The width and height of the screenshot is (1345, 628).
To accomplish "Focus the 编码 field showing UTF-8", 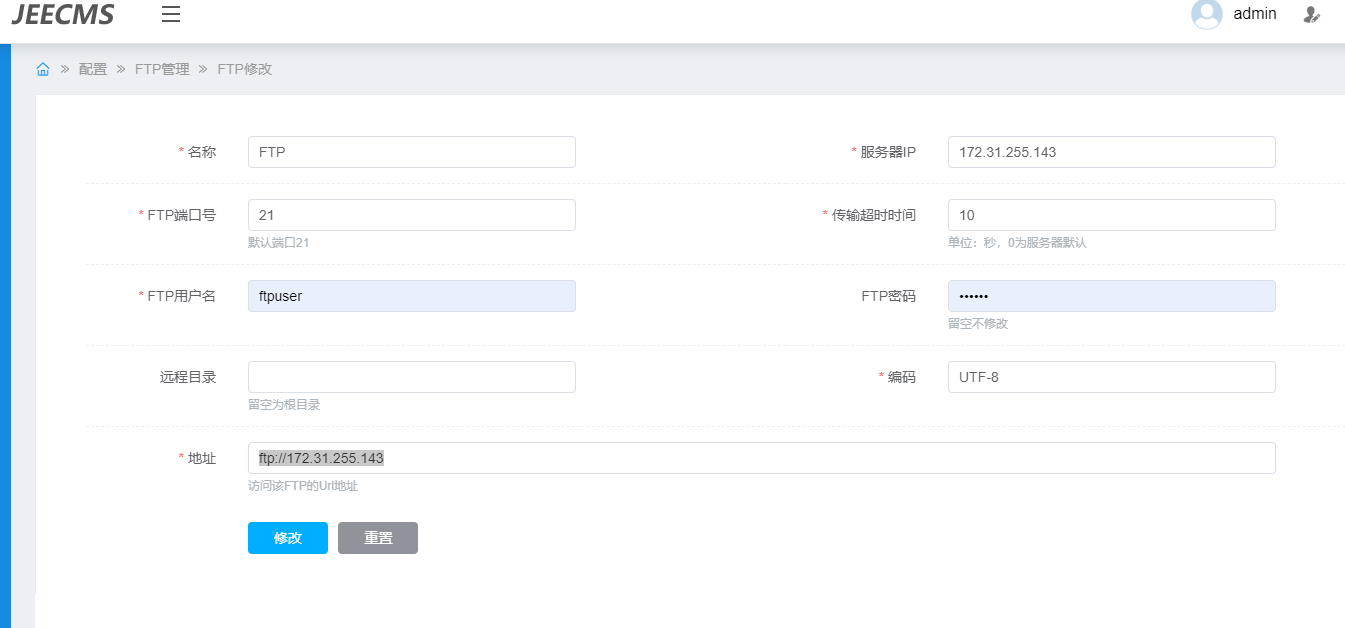I will [x=1111, y=377].
